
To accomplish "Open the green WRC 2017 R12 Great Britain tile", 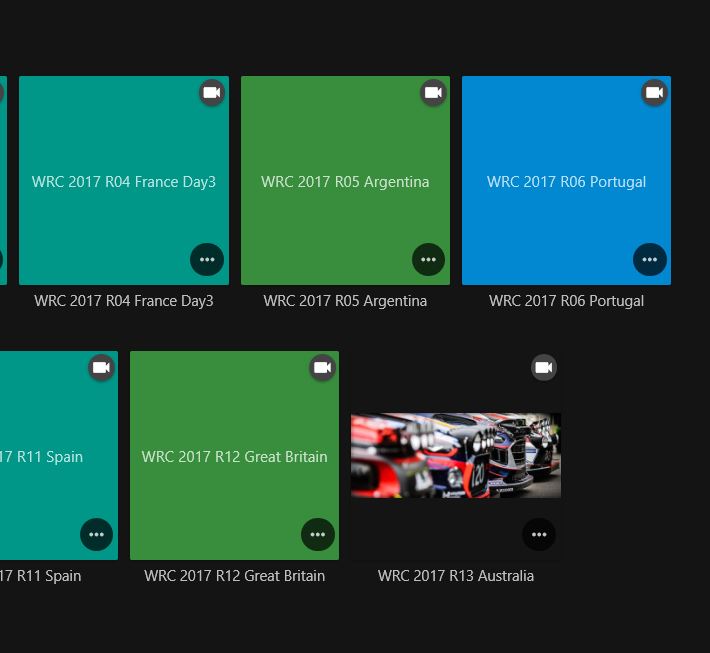I will coord(235,456).
